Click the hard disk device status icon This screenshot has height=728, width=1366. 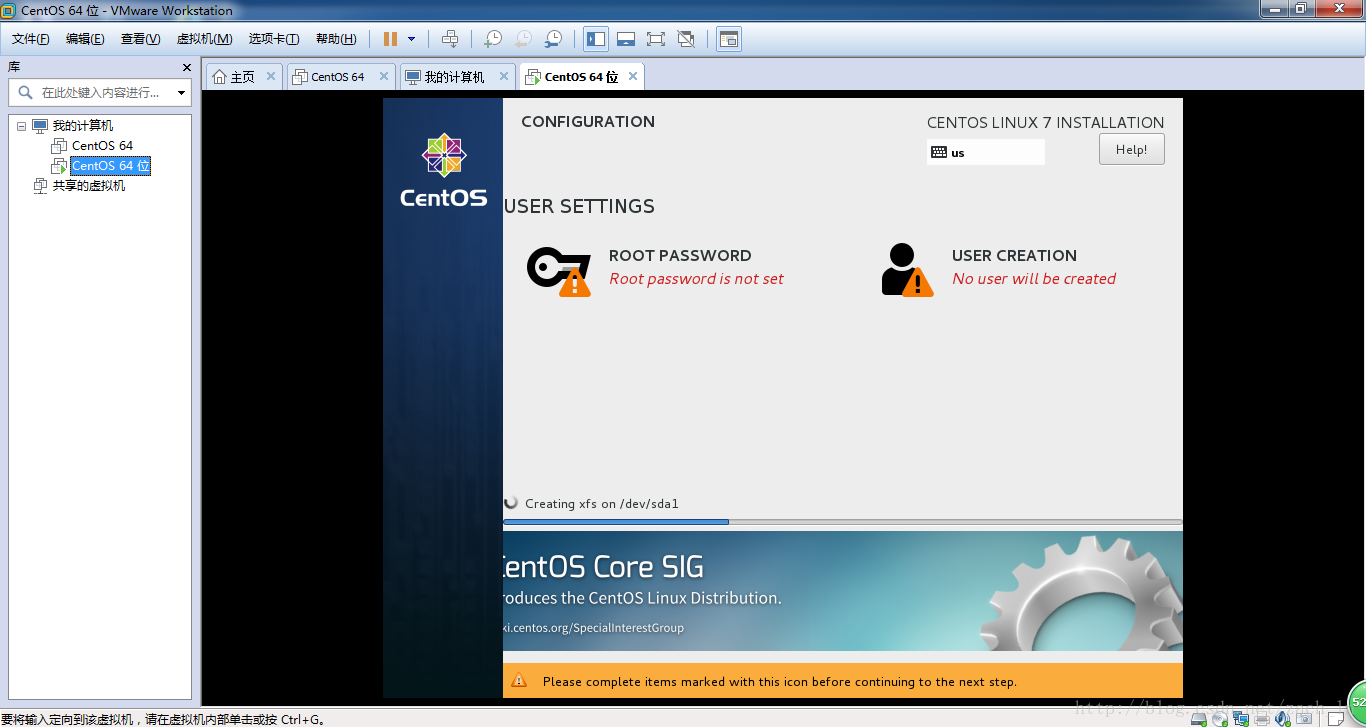(1199, 719)
